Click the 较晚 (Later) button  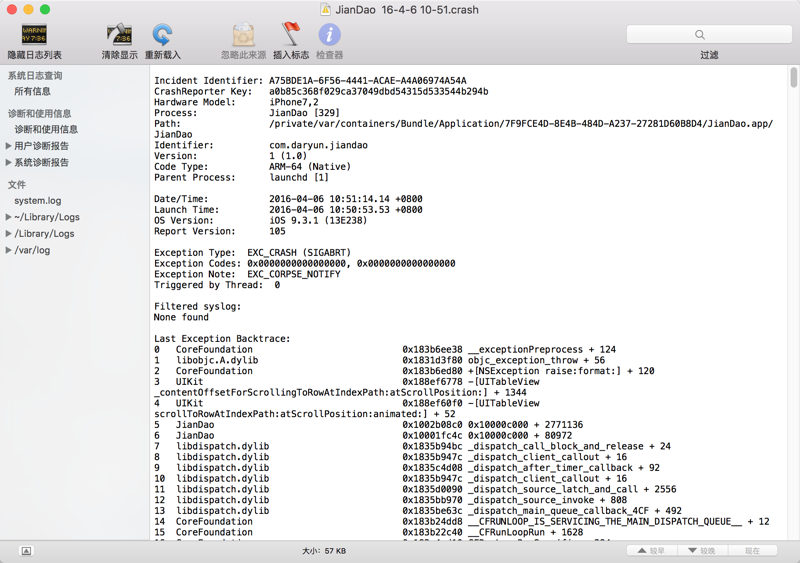coord(703,551)
